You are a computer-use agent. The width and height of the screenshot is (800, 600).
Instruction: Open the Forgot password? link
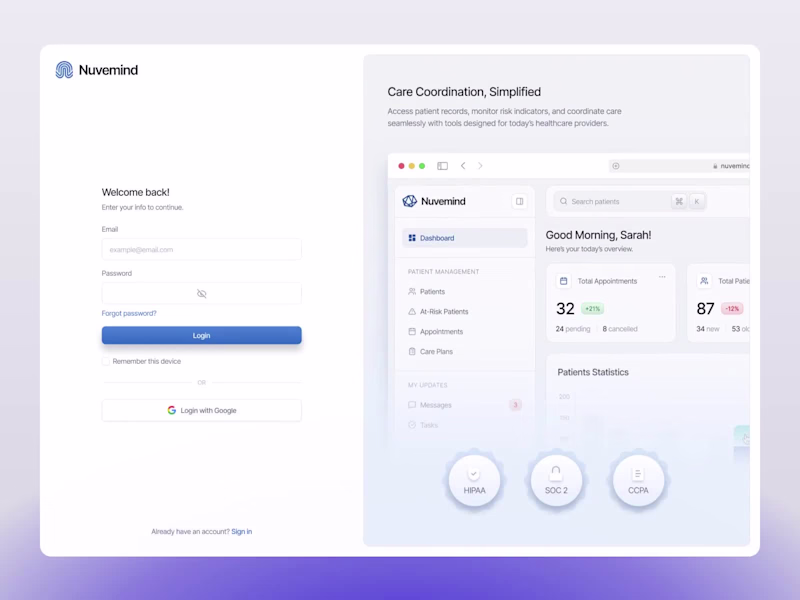click(129, 313)
